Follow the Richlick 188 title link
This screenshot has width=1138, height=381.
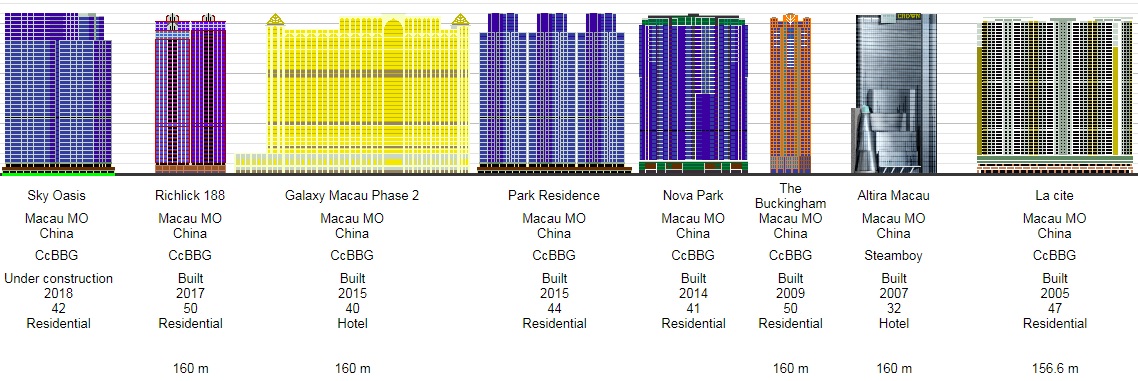[190, 195]
